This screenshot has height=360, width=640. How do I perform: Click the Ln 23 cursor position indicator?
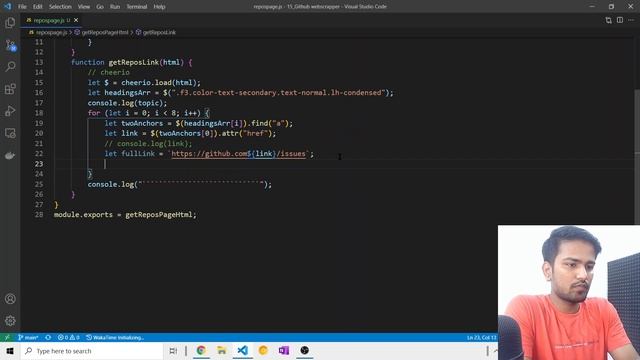click(x=482, y=338)
